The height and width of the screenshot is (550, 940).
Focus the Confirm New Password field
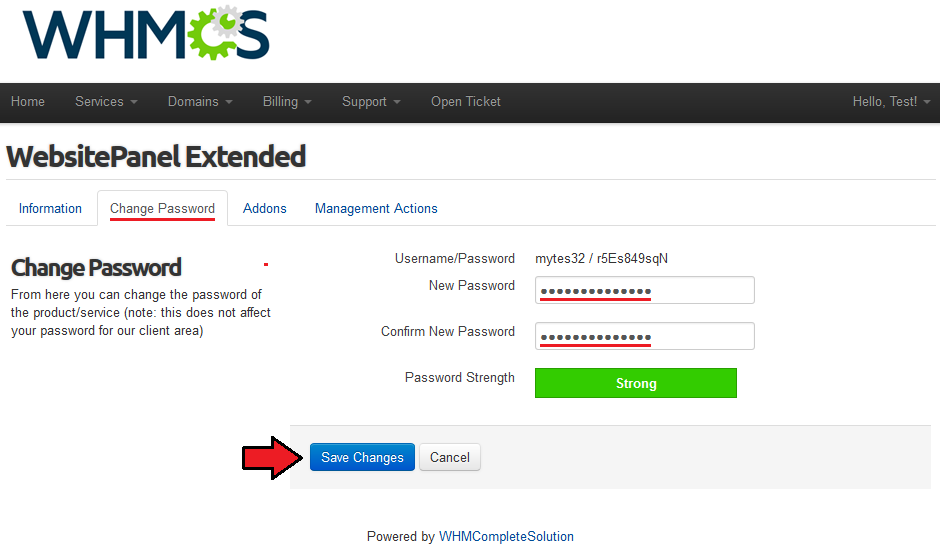[644, 336]
